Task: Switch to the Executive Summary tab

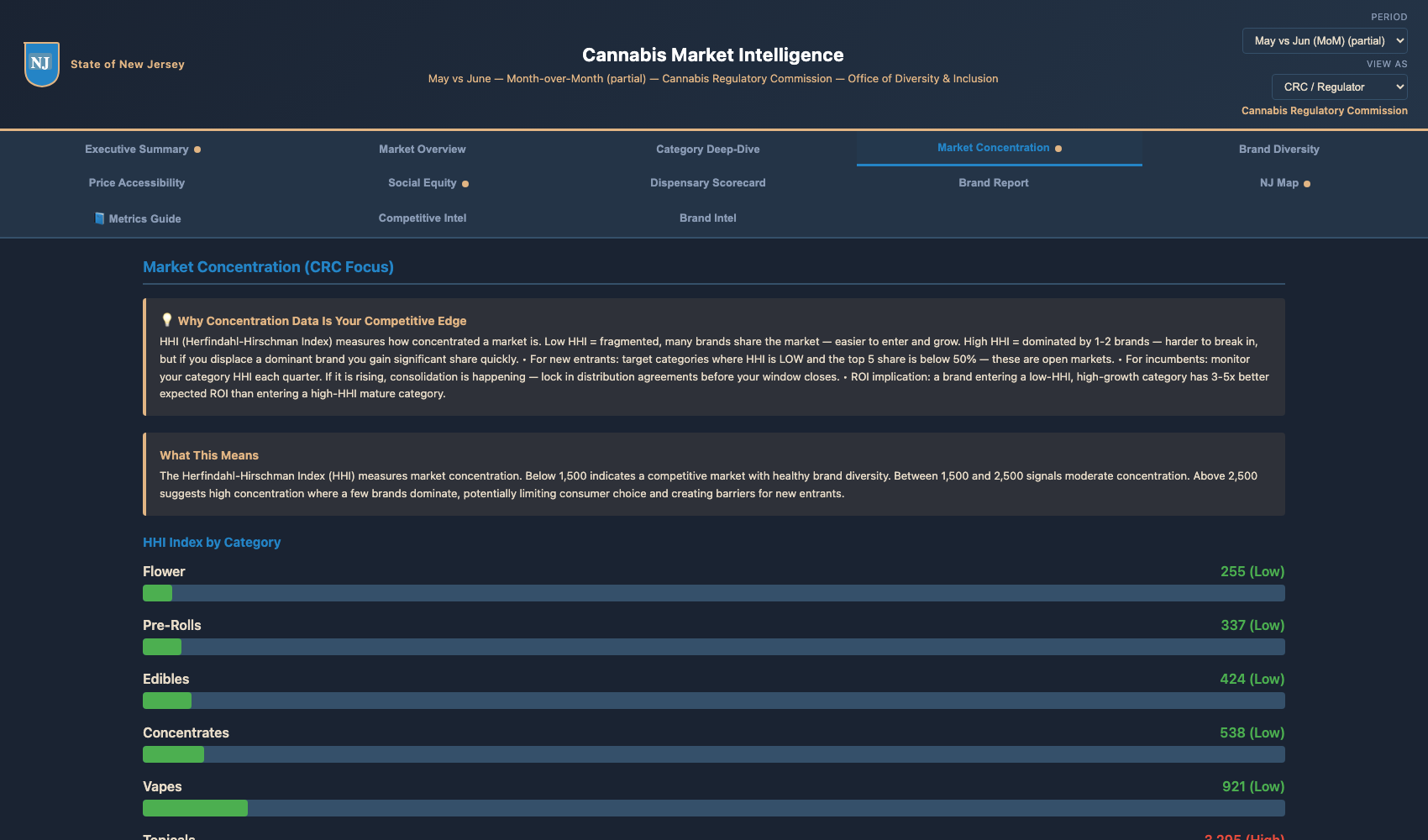Action: (x=143, y=149)
